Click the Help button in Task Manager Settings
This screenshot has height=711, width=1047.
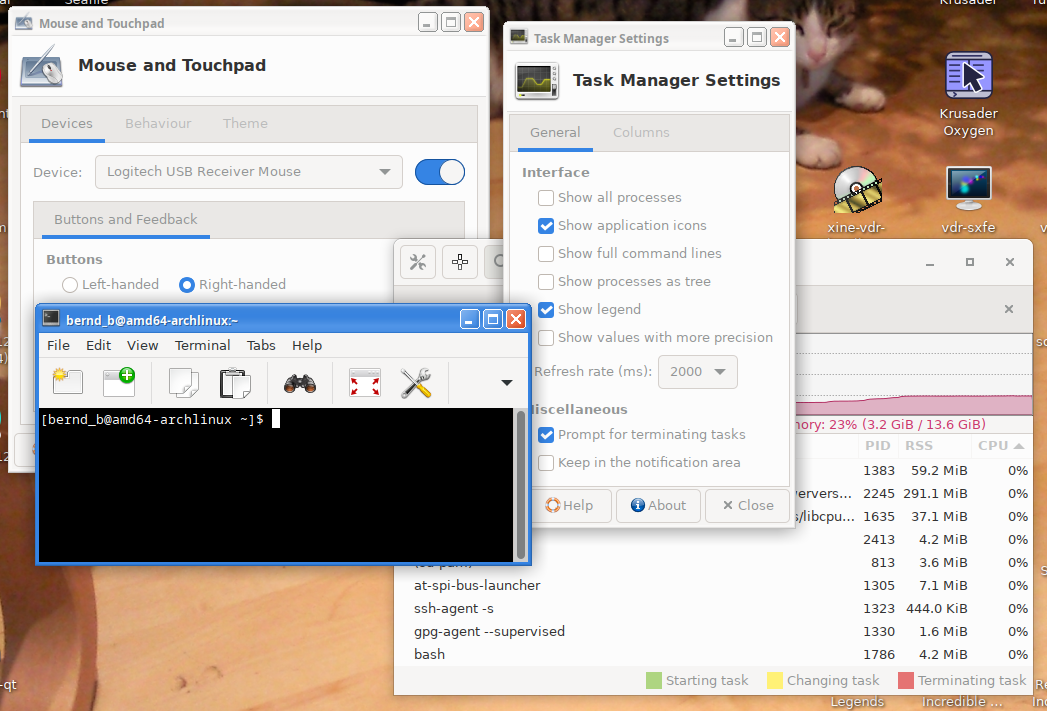[570, 505]
